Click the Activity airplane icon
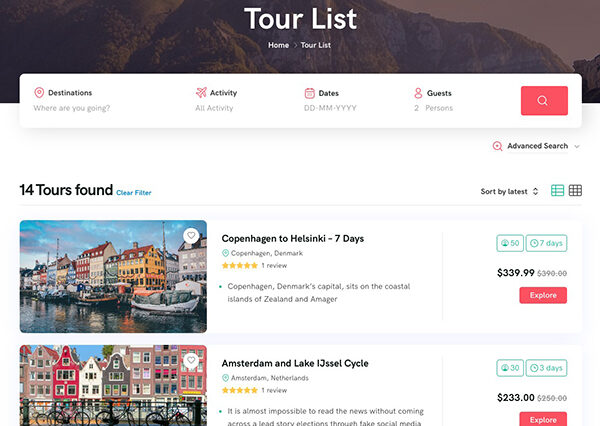 coord(201,93)
